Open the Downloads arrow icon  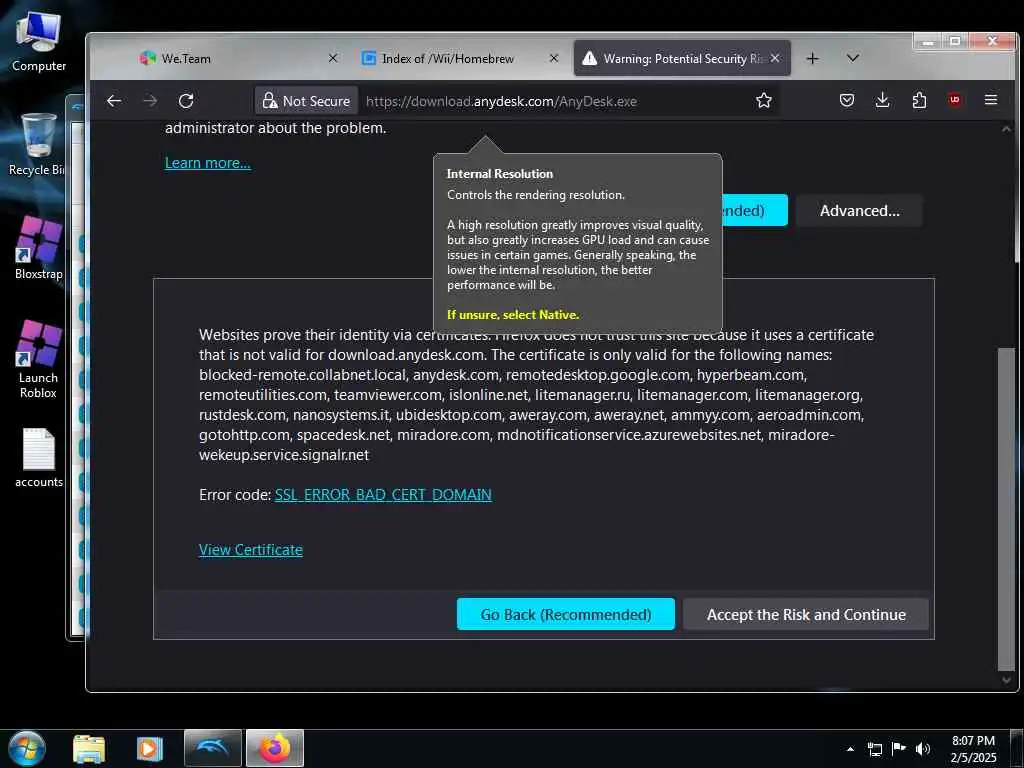(x=882, y=100)
